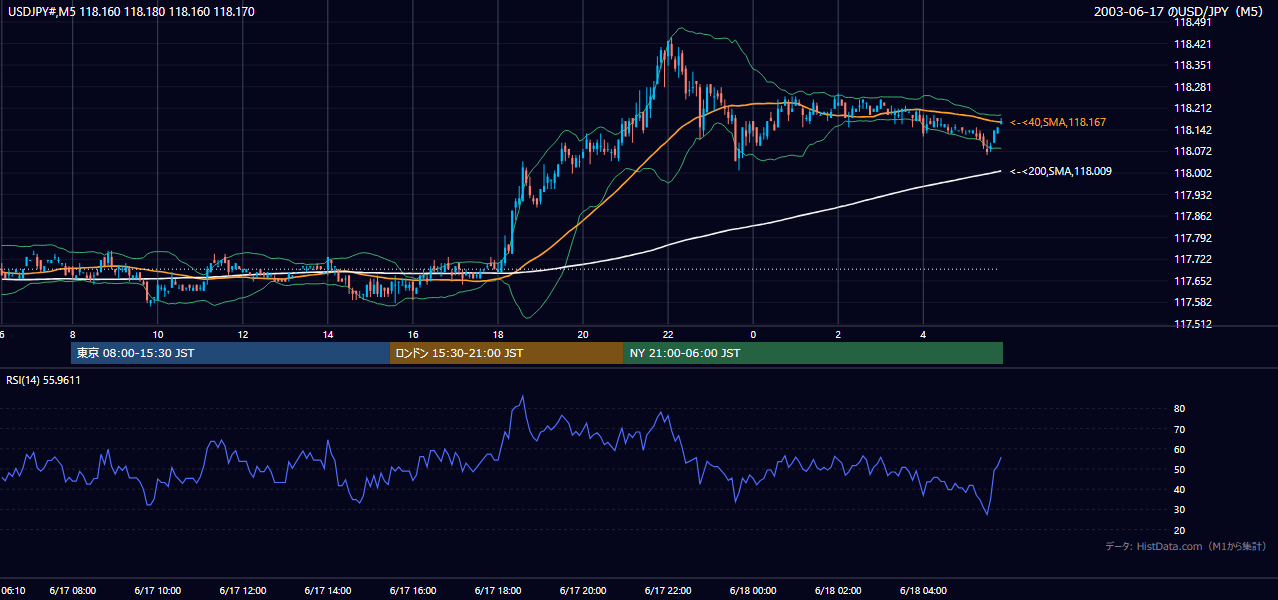The height and width of the screenshot is (600, 1278).
Task: Click RSI scale value 50
Action: (1180, 469)
